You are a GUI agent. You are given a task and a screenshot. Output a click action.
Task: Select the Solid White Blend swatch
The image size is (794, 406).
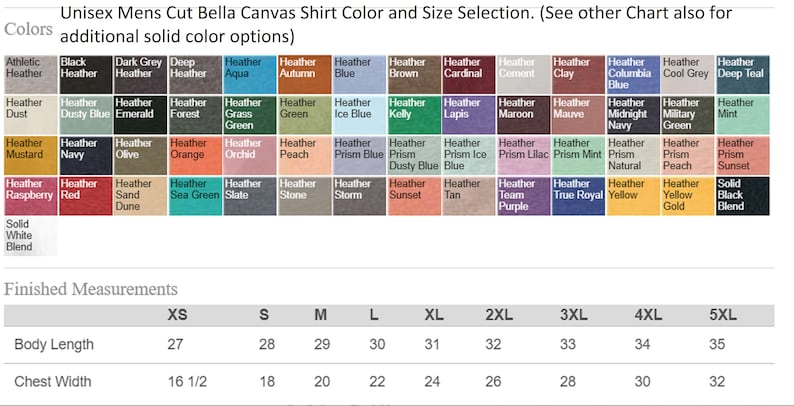point(31,236)
